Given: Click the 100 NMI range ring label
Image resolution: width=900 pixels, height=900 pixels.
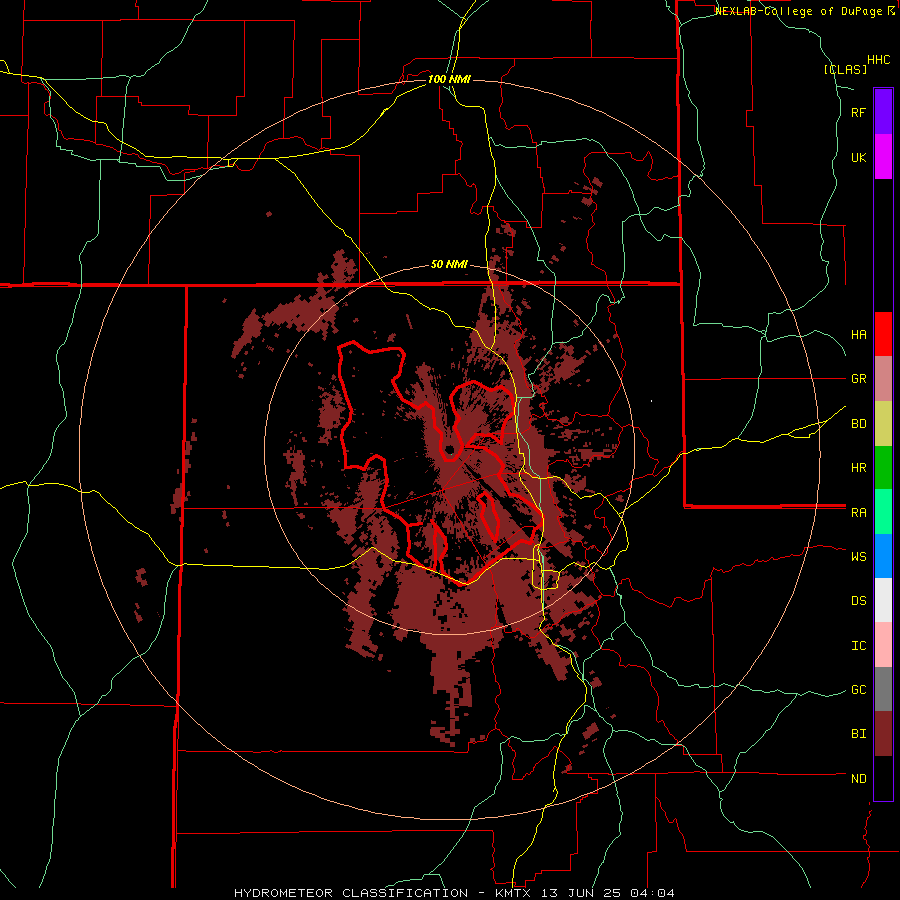Looking at the screenshot, I should click(x=449, y=79).
